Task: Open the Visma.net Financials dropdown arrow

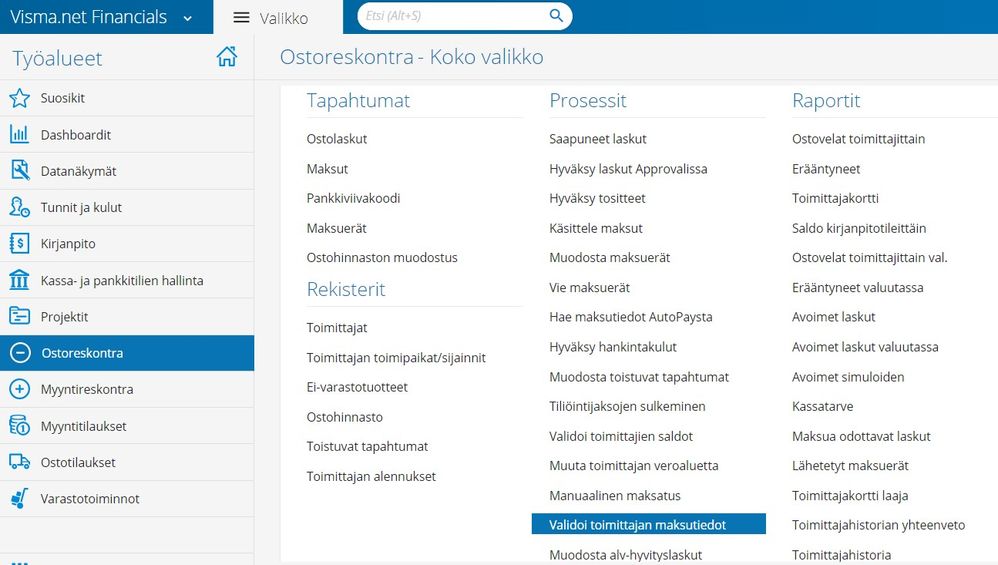Action: click(x=188, y=18)
